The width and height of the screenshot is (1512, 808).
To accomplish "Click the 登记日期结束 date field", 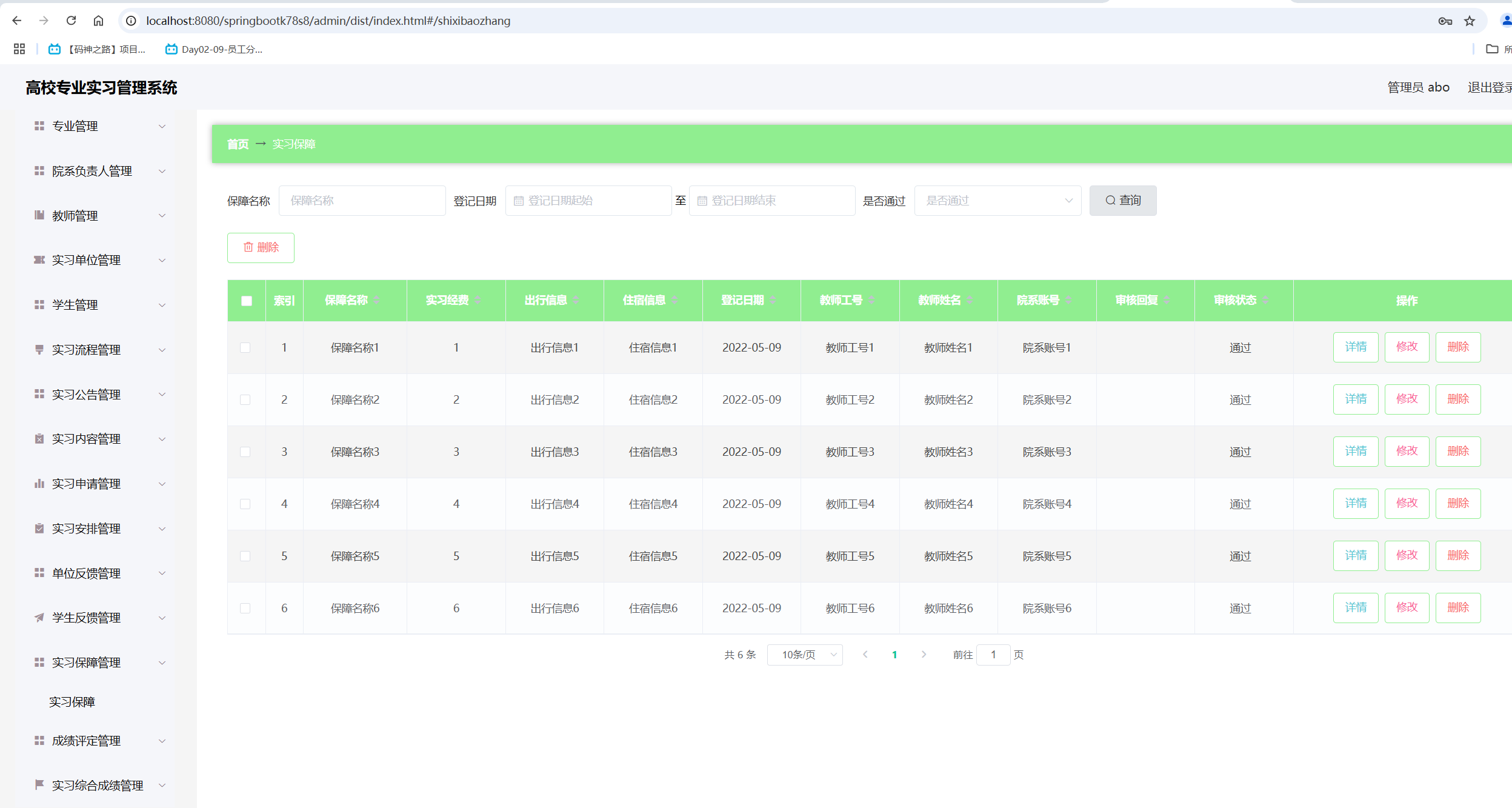I will pos(772,201).
